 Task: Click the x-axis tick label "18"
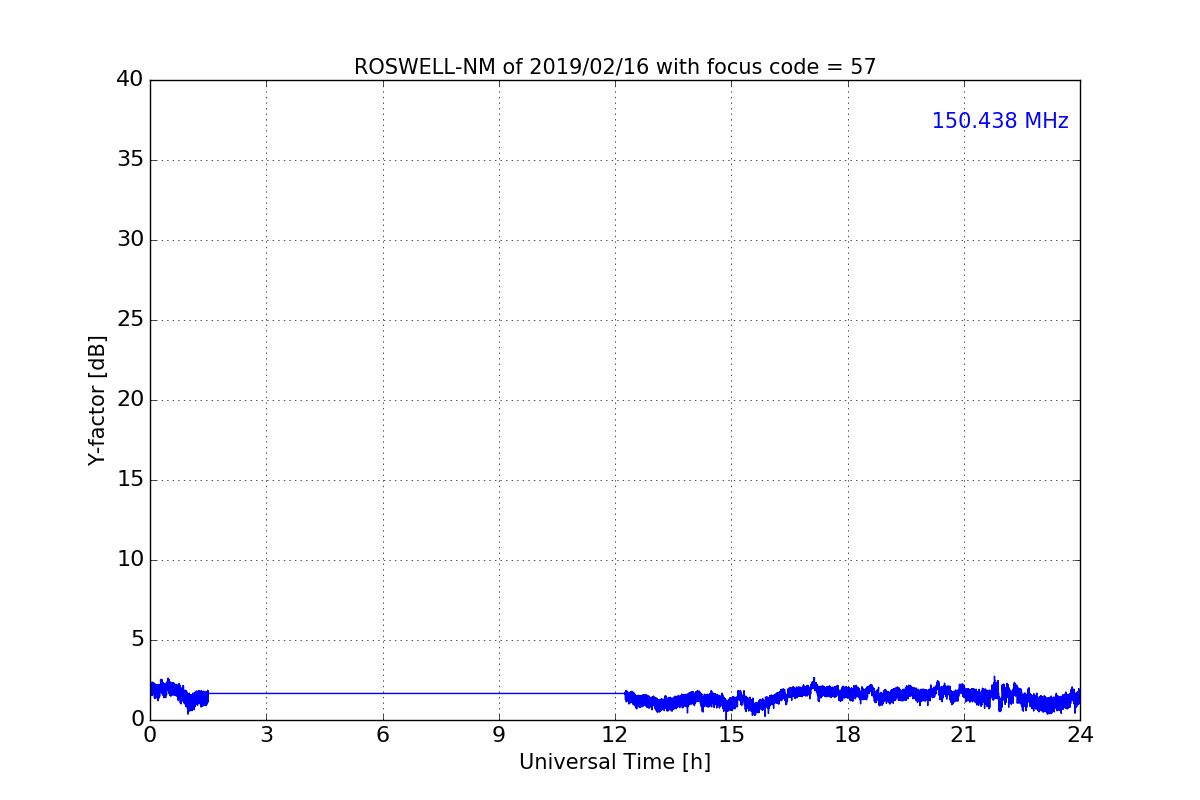(848, 735)
